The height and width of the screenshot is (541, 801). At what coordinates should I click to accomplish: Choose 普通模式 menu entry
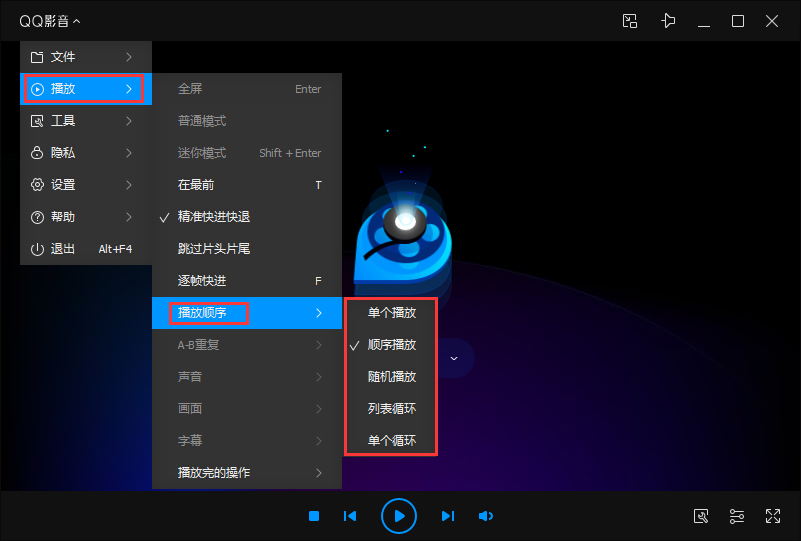pyautogui.click(x=247, y=121)
